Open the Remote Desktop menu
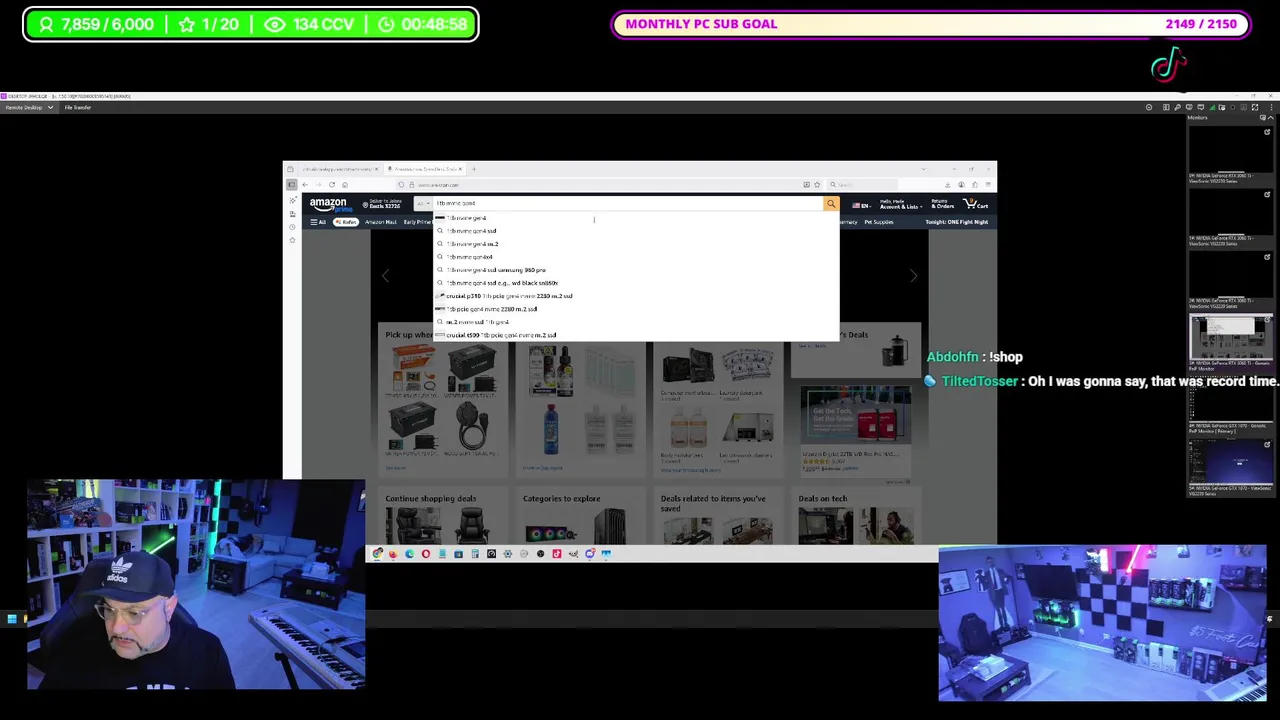The image size is (1280, 720). point(28,107)
